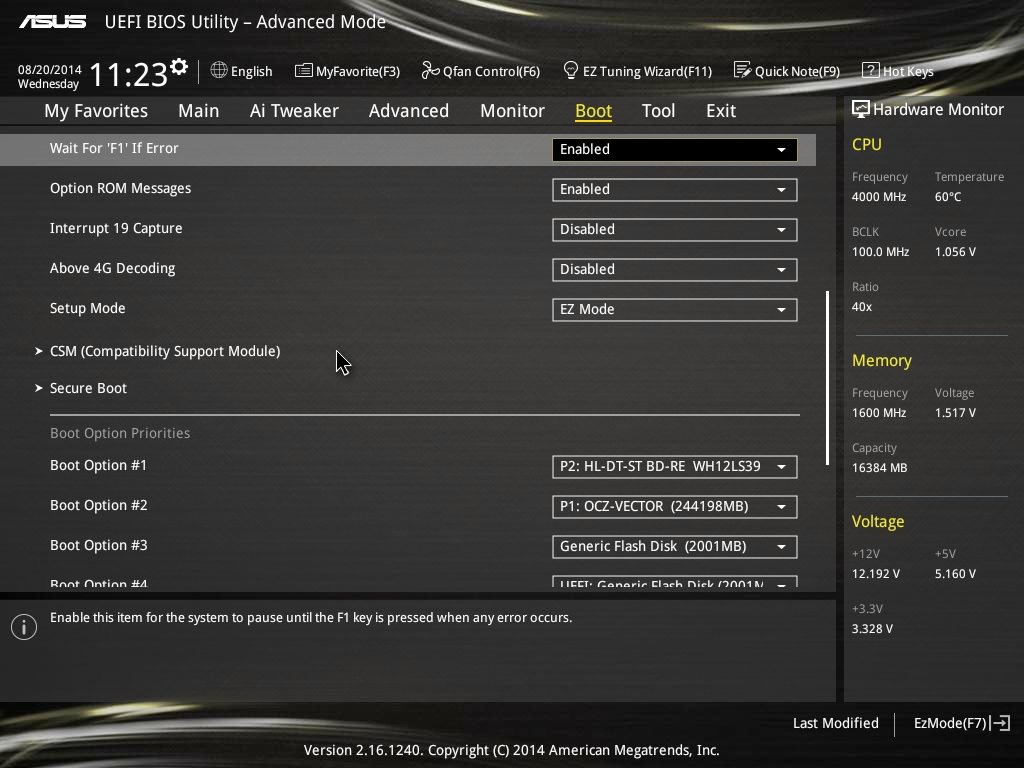Open clock settings gear icon
The image size is (1024, 768).
coord(179,67)
